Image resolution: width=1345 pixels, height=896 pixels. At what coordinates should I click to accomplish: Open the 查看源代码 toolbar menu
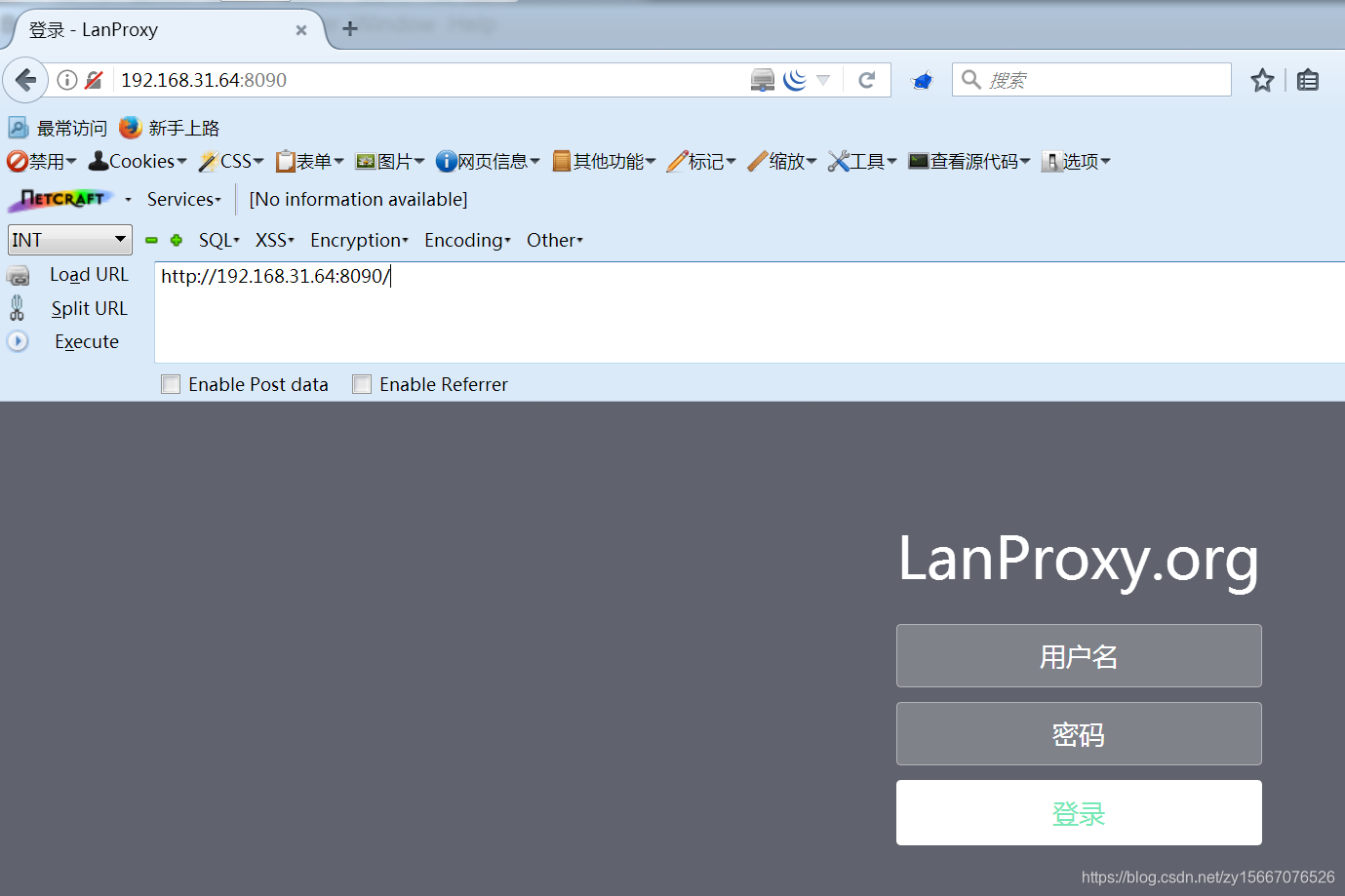969,161
